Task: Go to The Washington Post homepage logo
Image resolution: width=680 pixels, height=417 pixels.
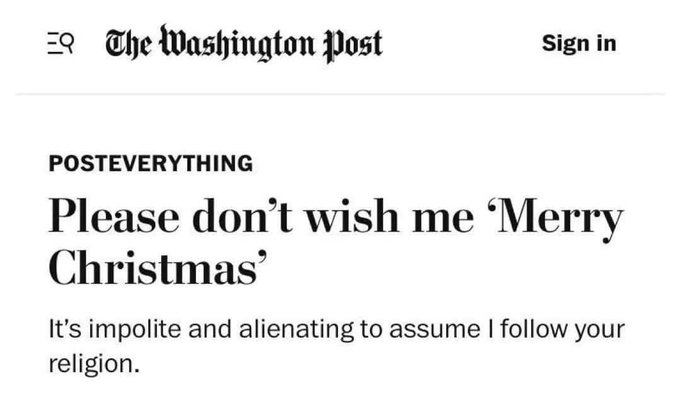Action: (244, 44)
